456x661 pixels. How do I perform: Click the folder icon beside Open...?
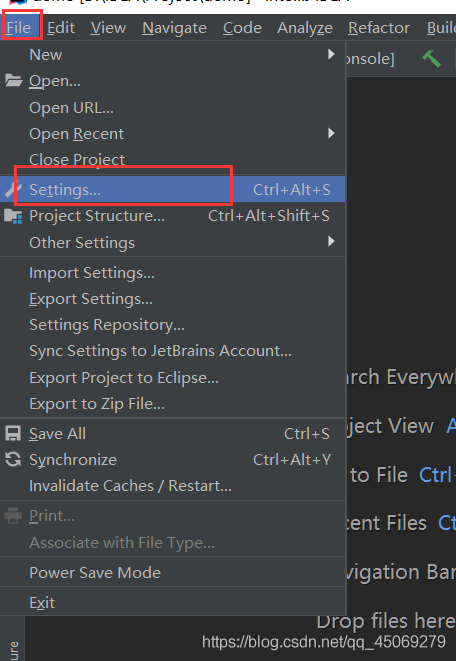point(13,80)
